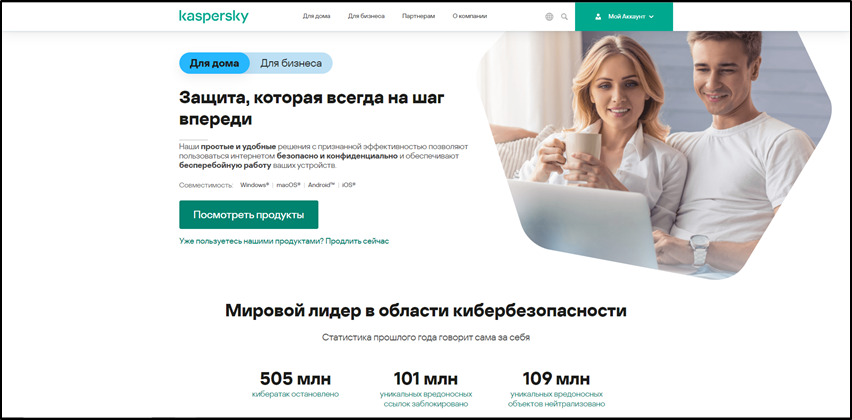This screenshot has width=852, height=420.
Task: Click the Мировой лидер в области кибербезопасности heading
Action: pos(425,311)
